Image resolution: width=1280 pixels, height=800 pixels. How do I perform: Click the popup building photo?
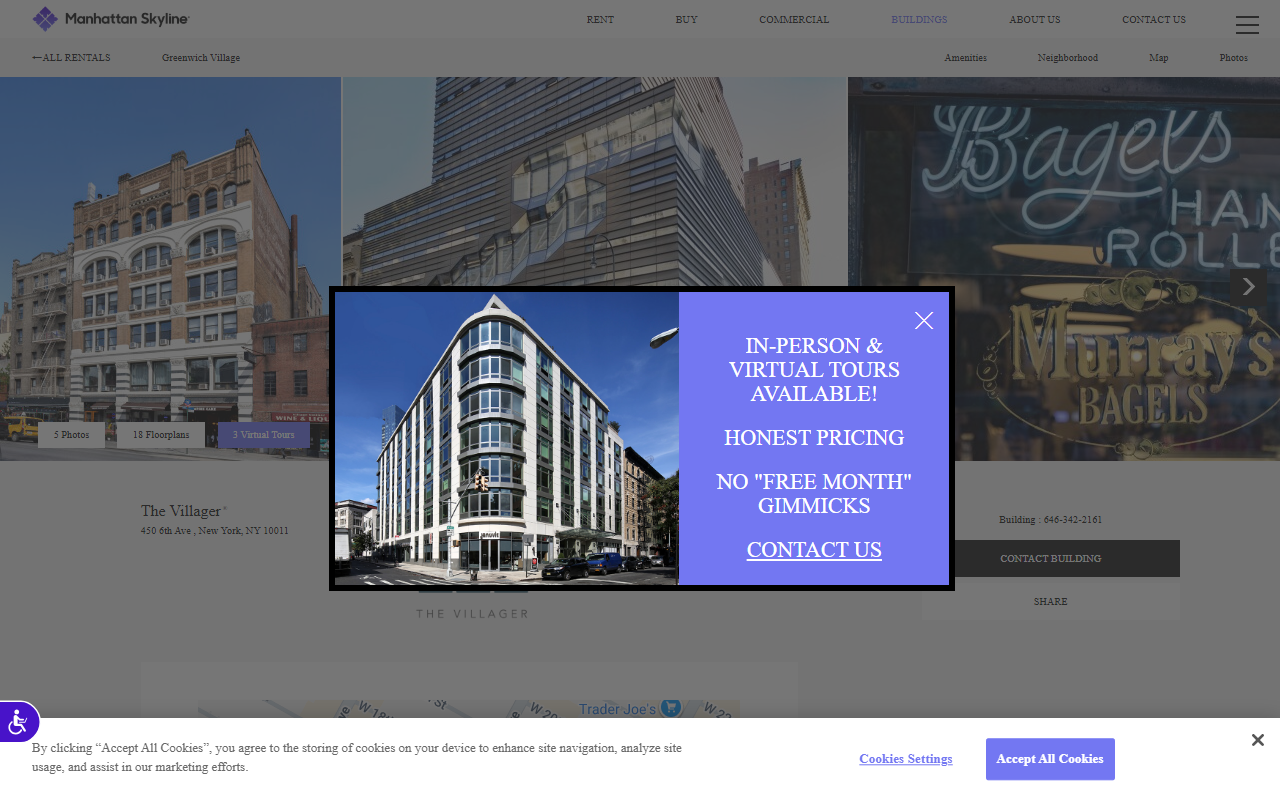[x=507, y=438]
